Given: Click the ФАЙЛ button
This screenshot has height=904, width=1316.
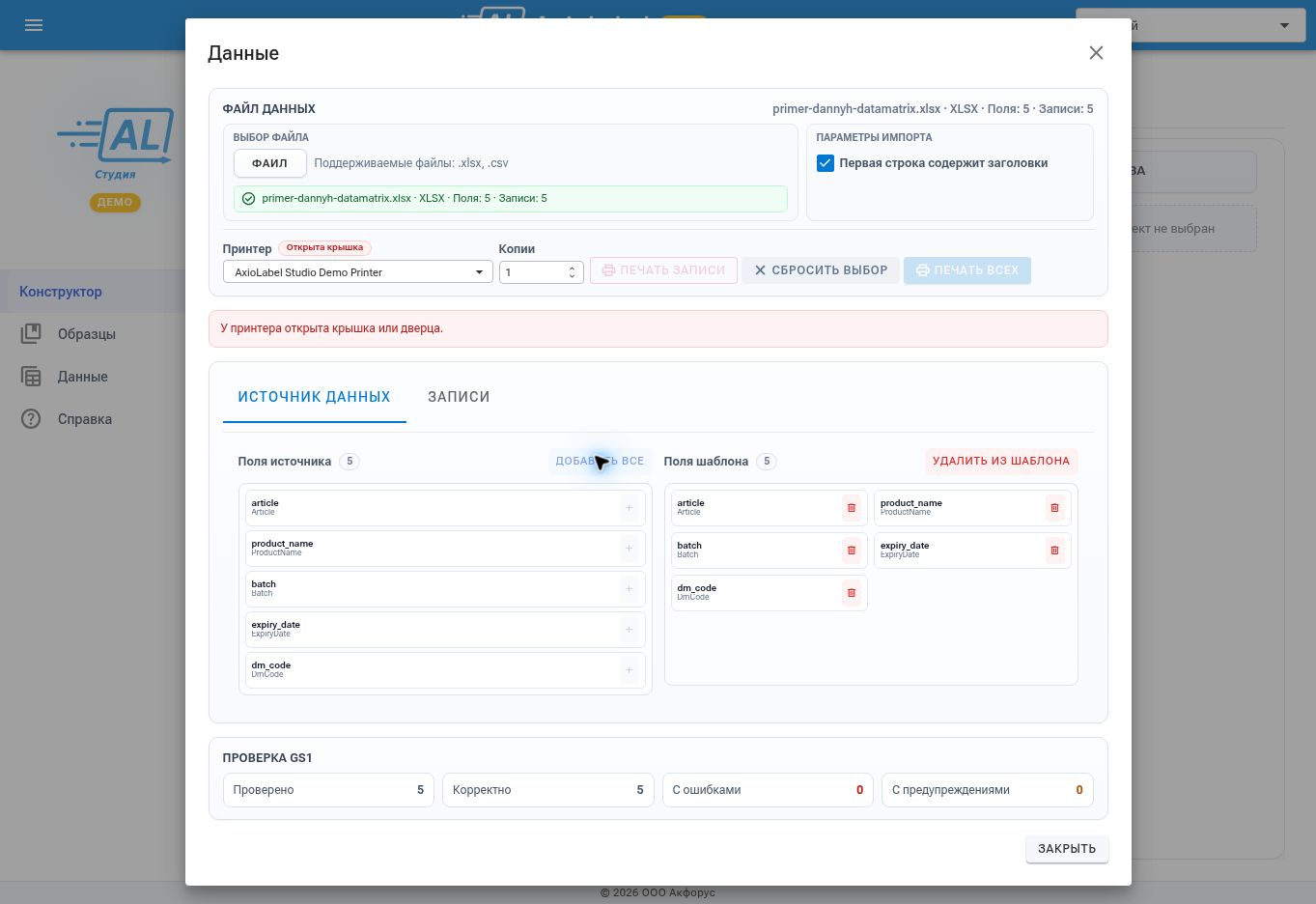Looking at the screenshot, I should [270, 163].
